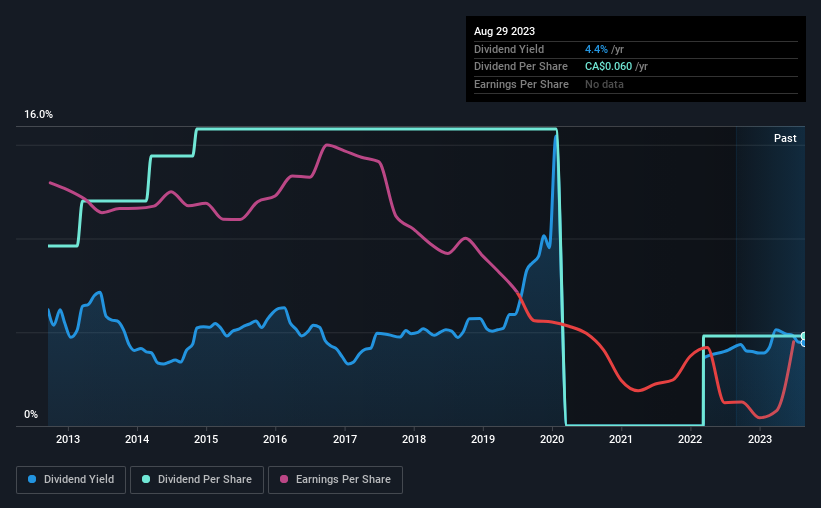Toggle the Earnings Per Share legend button

(335, 480)
